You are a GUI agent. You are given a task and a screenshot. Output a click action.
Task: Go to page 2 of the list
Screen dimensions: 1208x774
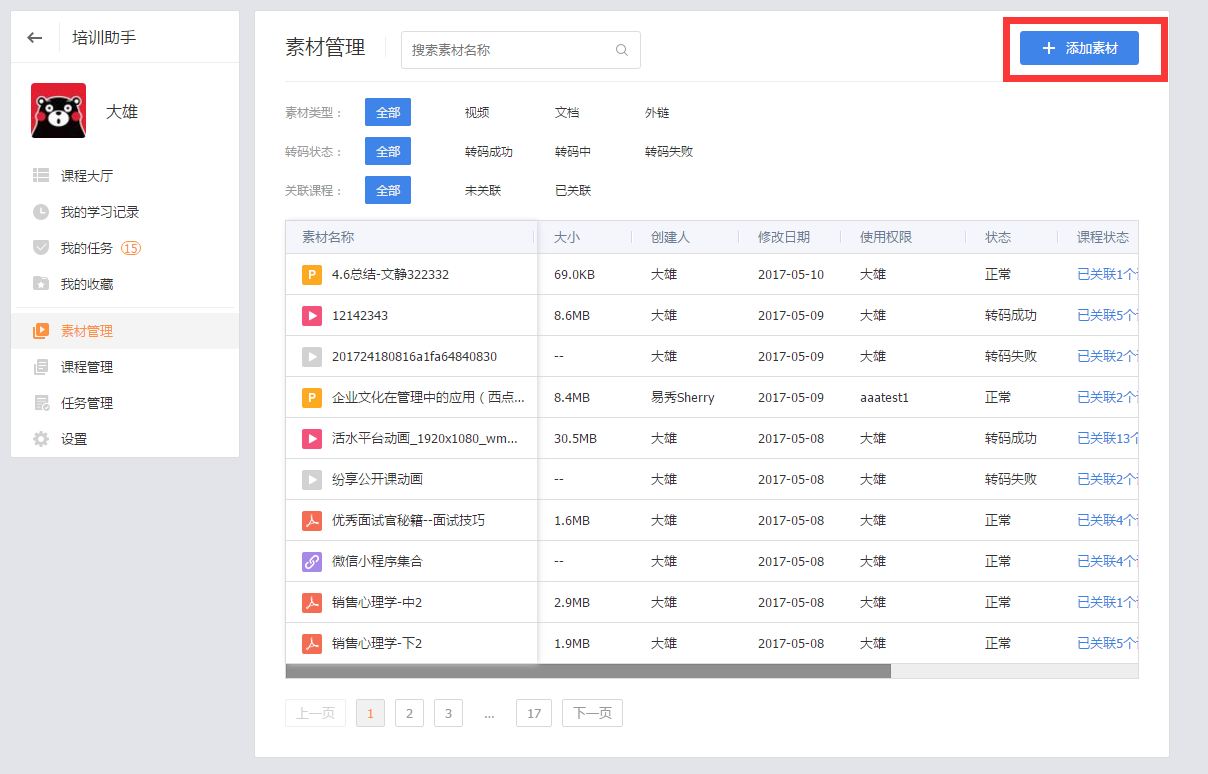(409, 713)
